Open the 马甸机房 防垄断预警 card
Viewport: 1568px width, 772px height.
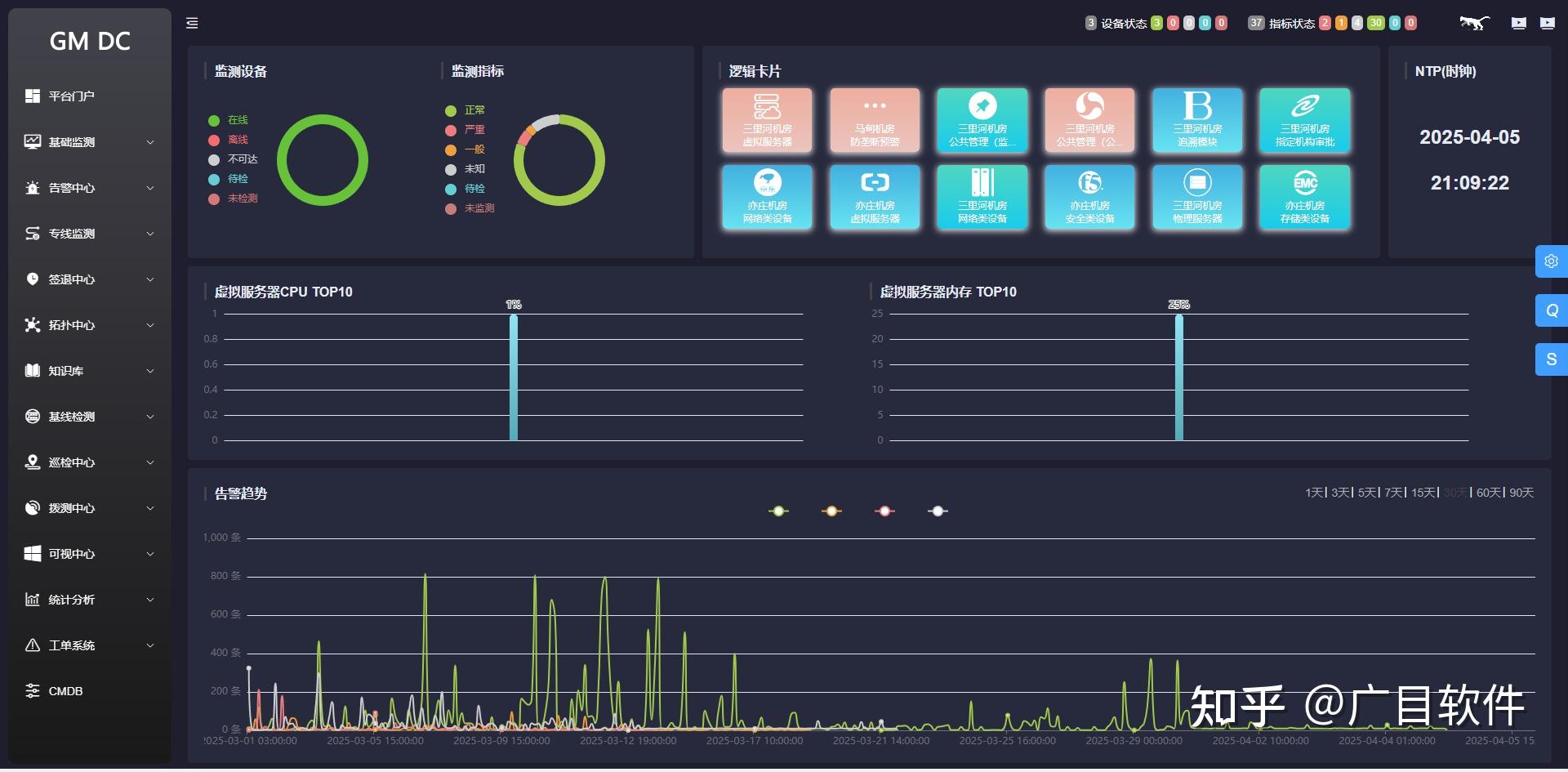coord(875,120)
